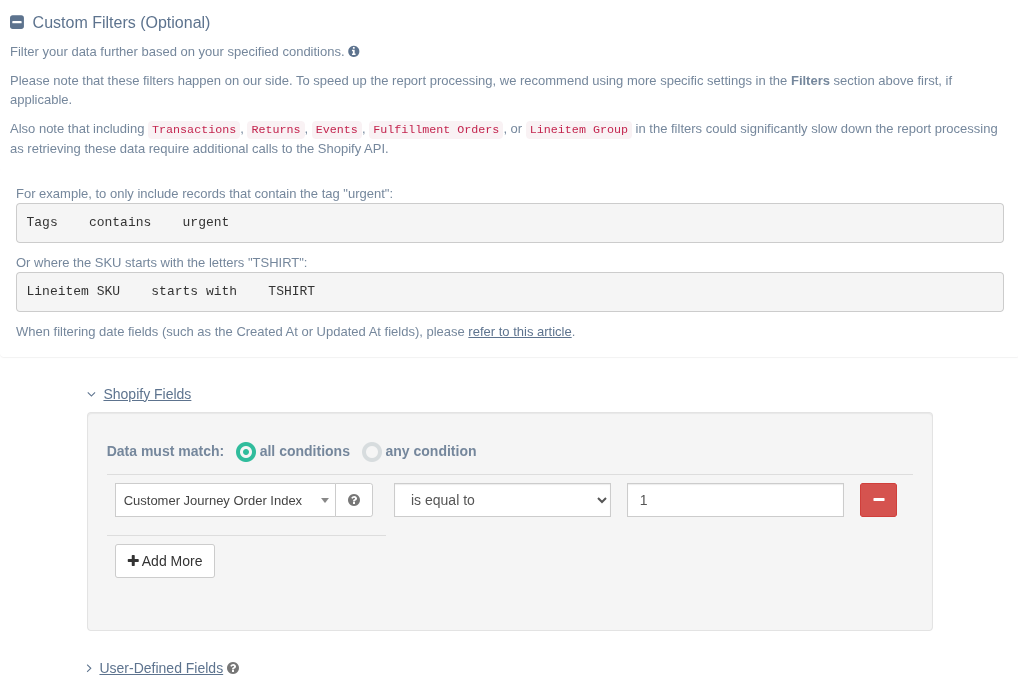1018x689 pixels.
Task: Click the 'Tags contains urgent' example block
Action: (509, 223)
